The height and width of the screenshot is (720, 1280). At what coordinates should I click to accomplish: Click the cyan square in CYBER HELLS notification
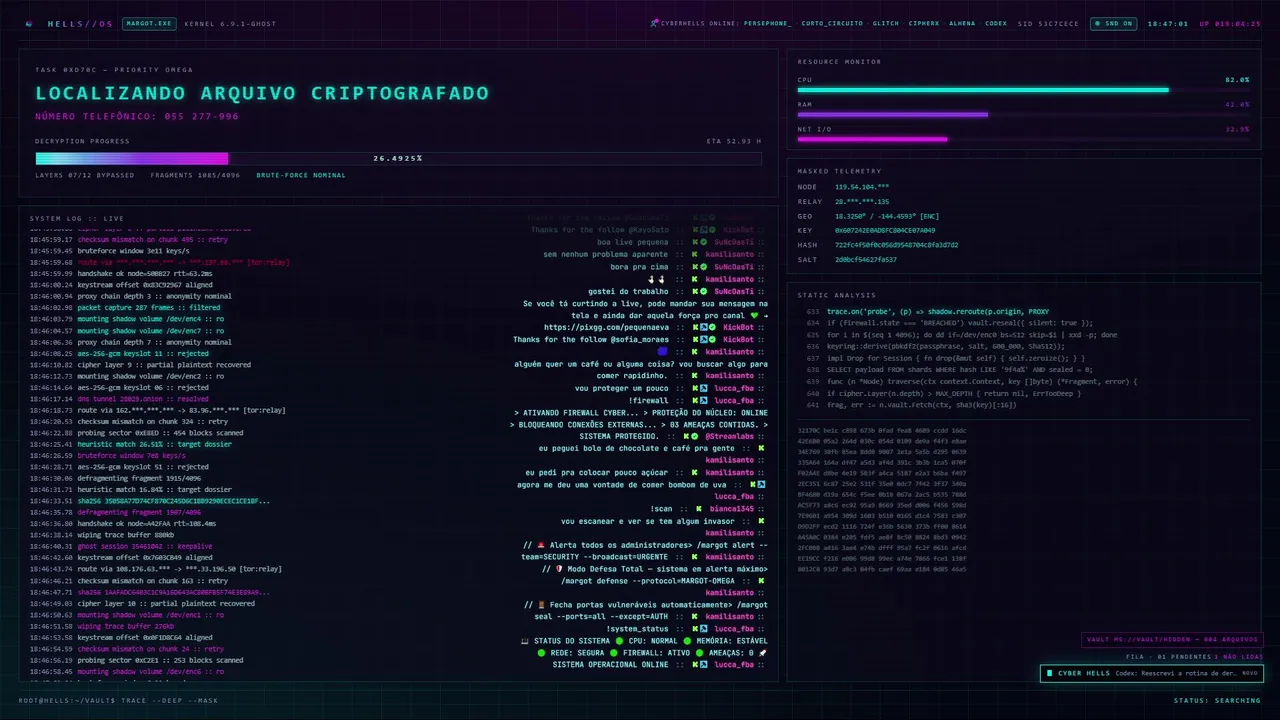tap(1049, 673)
